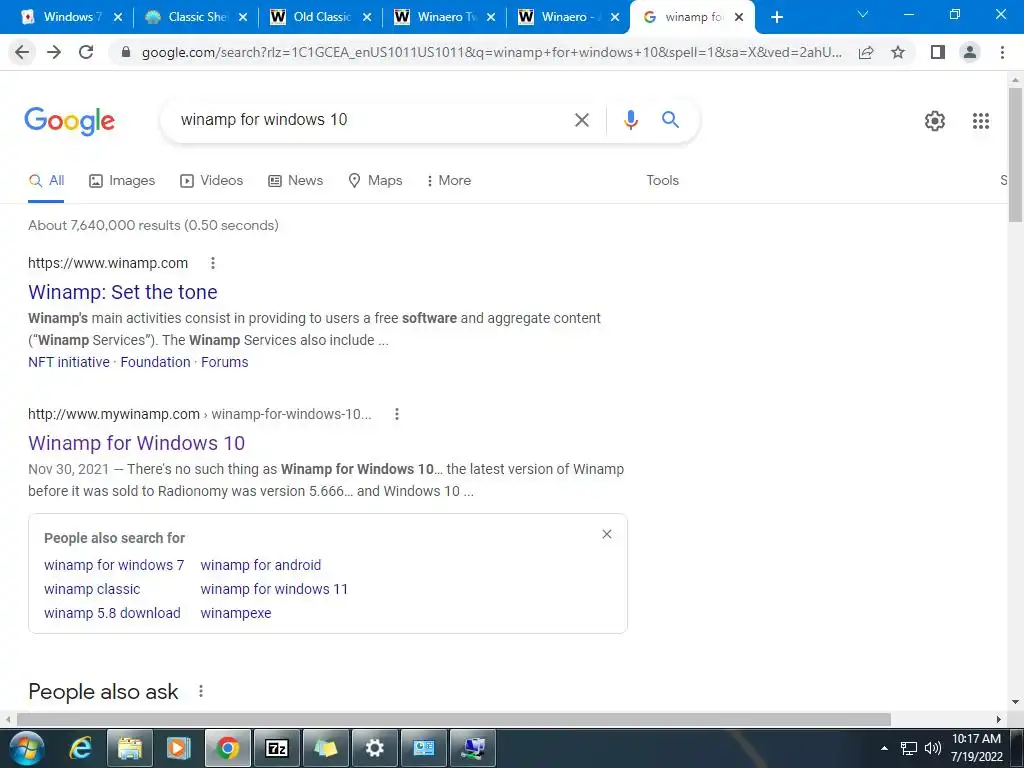This screenshot has height=768, width=1024.
Task: Reload the Google search page
Action: pyautogui.click(x=86, y=52)
